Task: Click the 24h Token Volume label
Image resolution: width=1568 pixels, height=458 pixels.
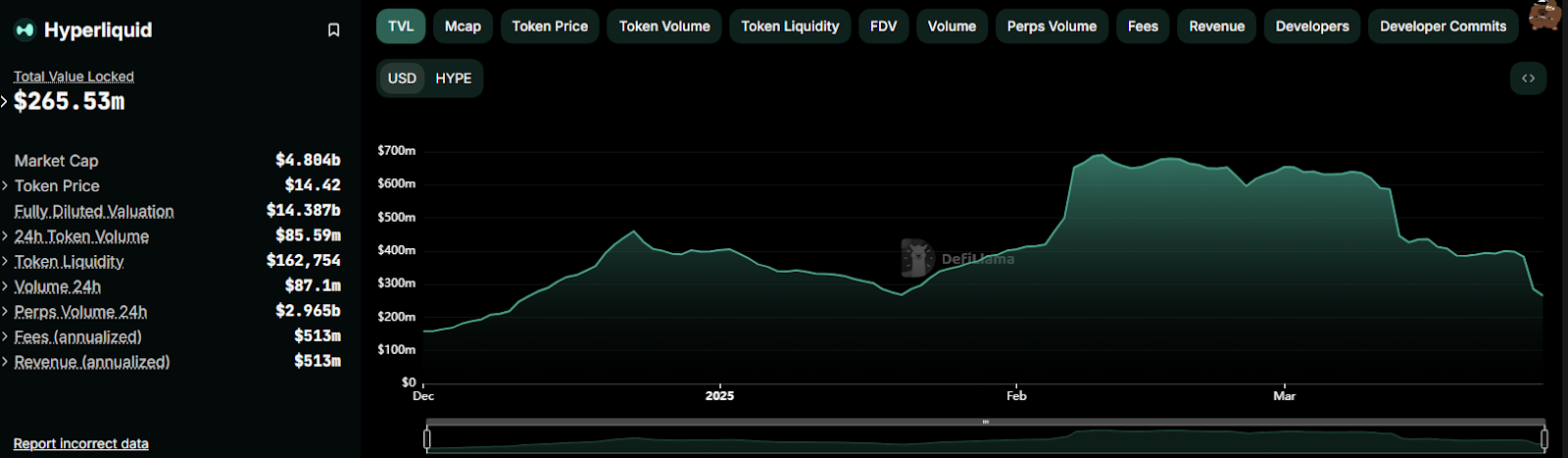Action: coord(81,236)
